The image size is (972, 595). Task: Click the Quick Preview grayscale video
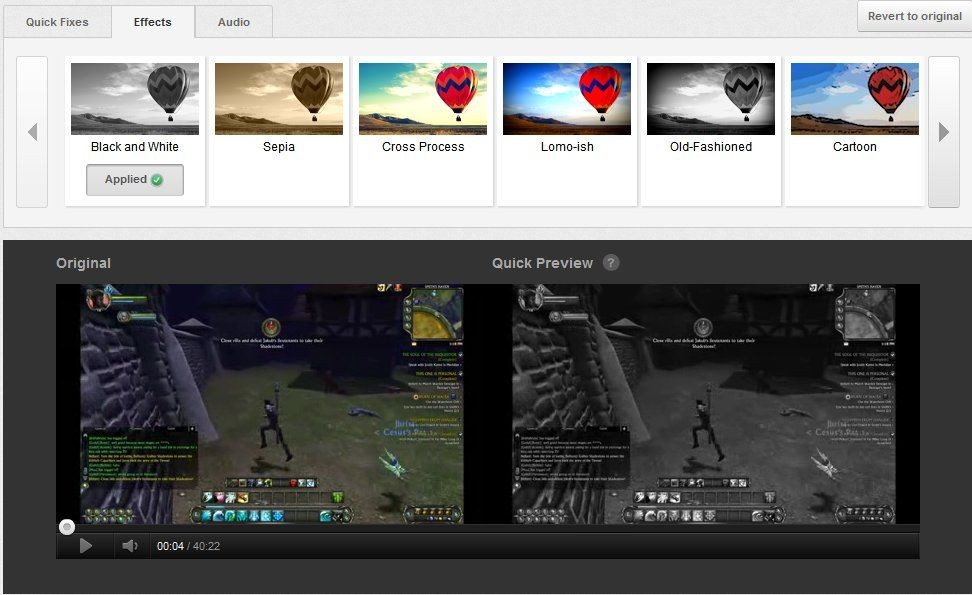pyautogui.click(x=704, y=404)
